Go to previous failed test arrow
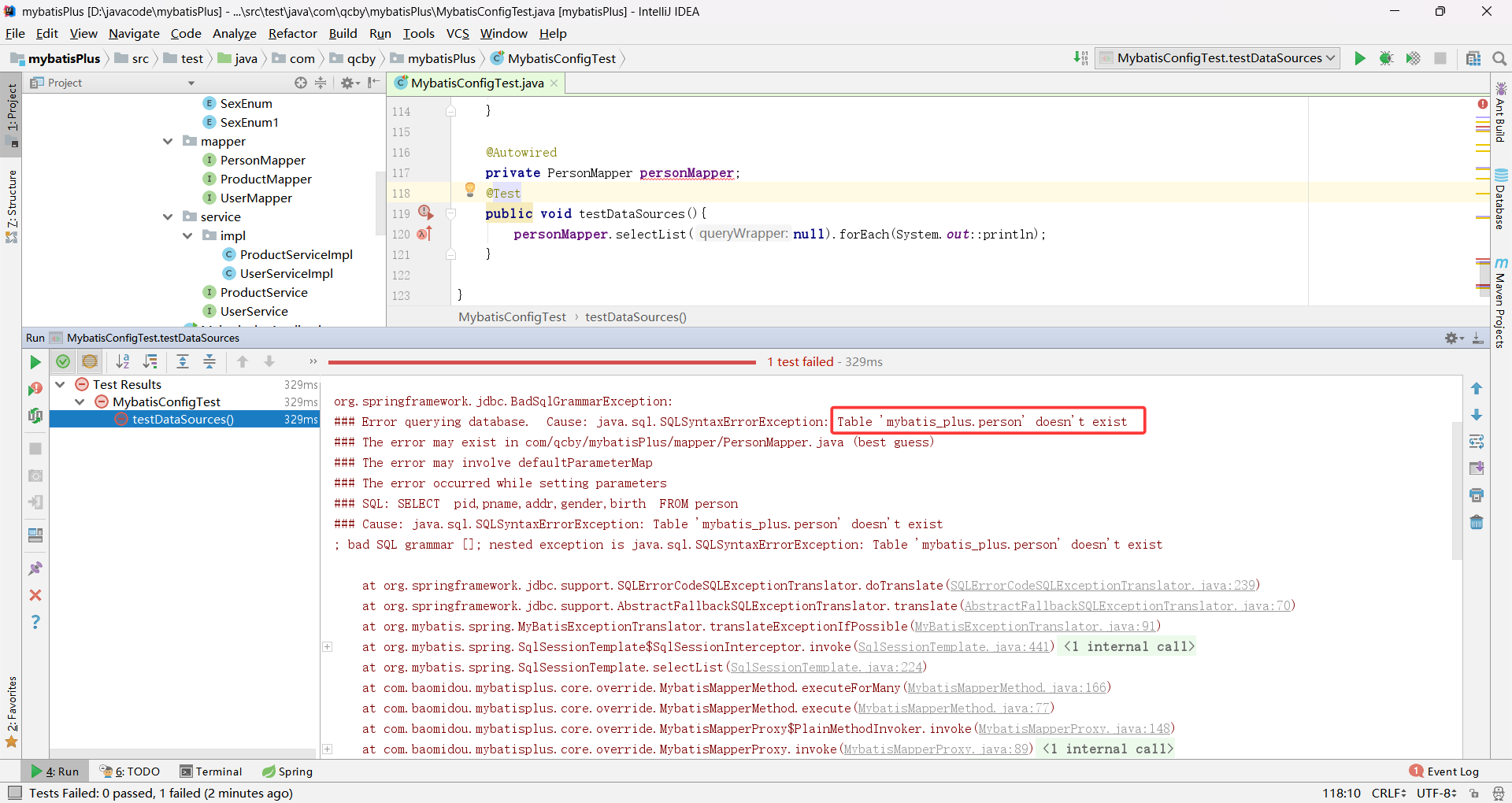Image resolution: width=1512 pixels, height=803 pixels. pyautogui.click(x=243, y=361)
